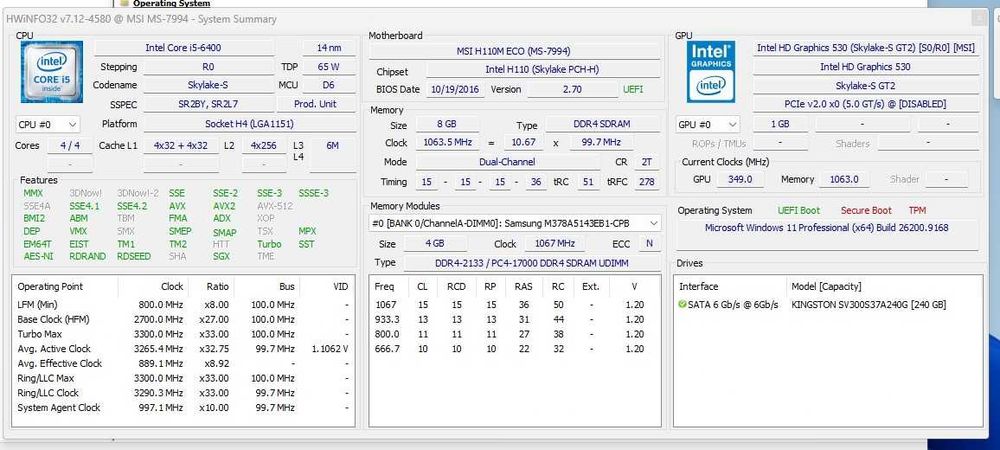The height and width of the screenshot is (450, 1000).
Task: Click the Socket H4 (LGA1151) platform field
Action: point(249,124)
